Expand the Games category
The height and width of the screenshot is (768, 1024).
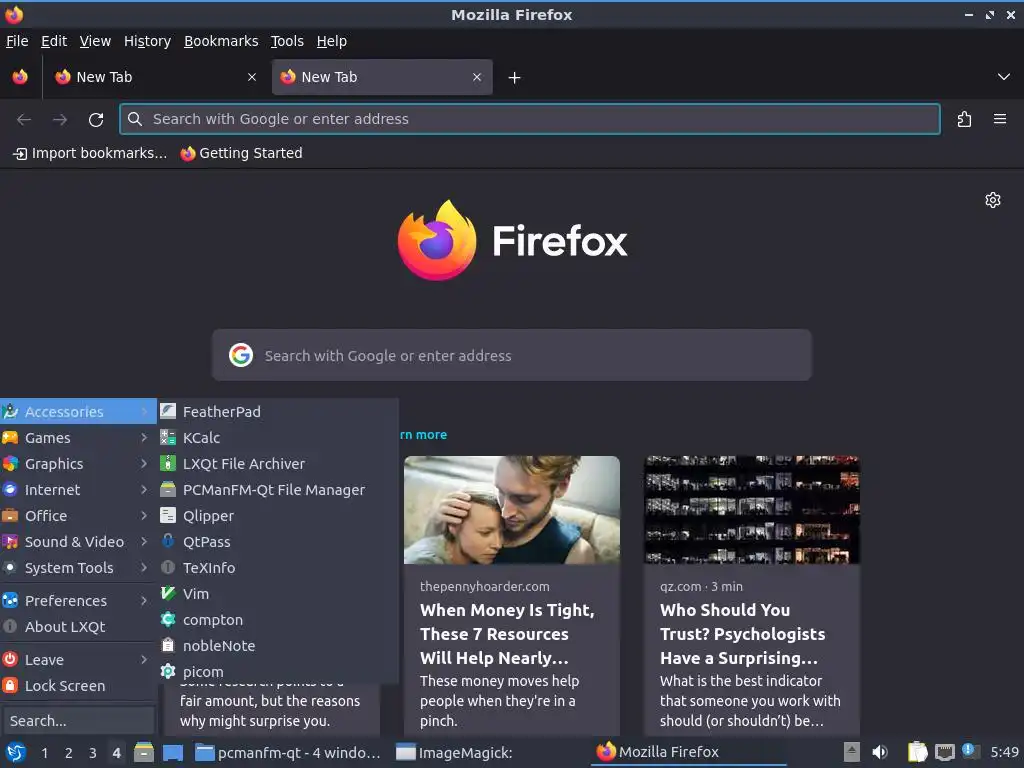click(x=78, y=438)
